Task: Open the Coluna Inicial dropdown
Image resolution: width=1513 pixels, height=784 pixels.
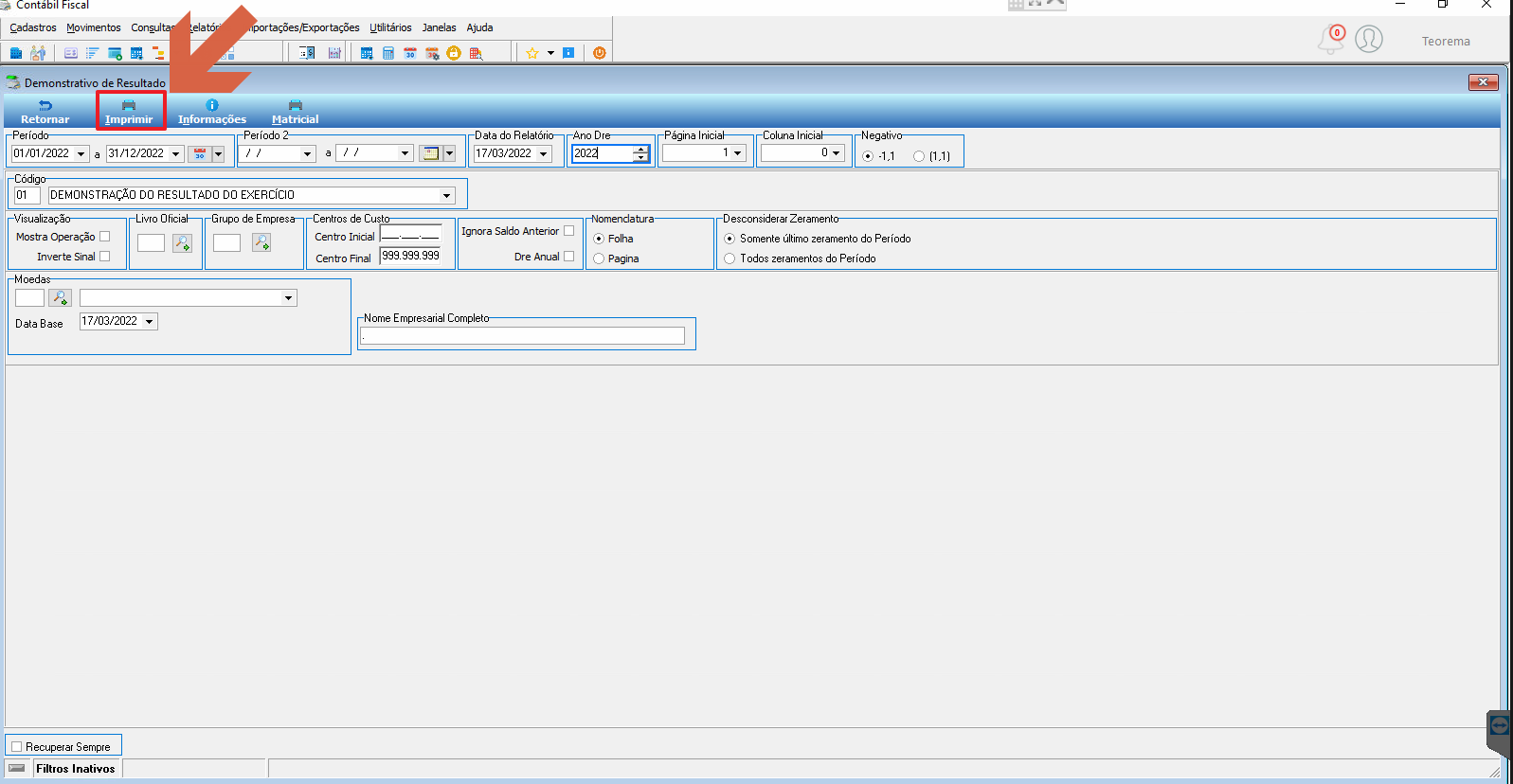Action: click(836, 153)
